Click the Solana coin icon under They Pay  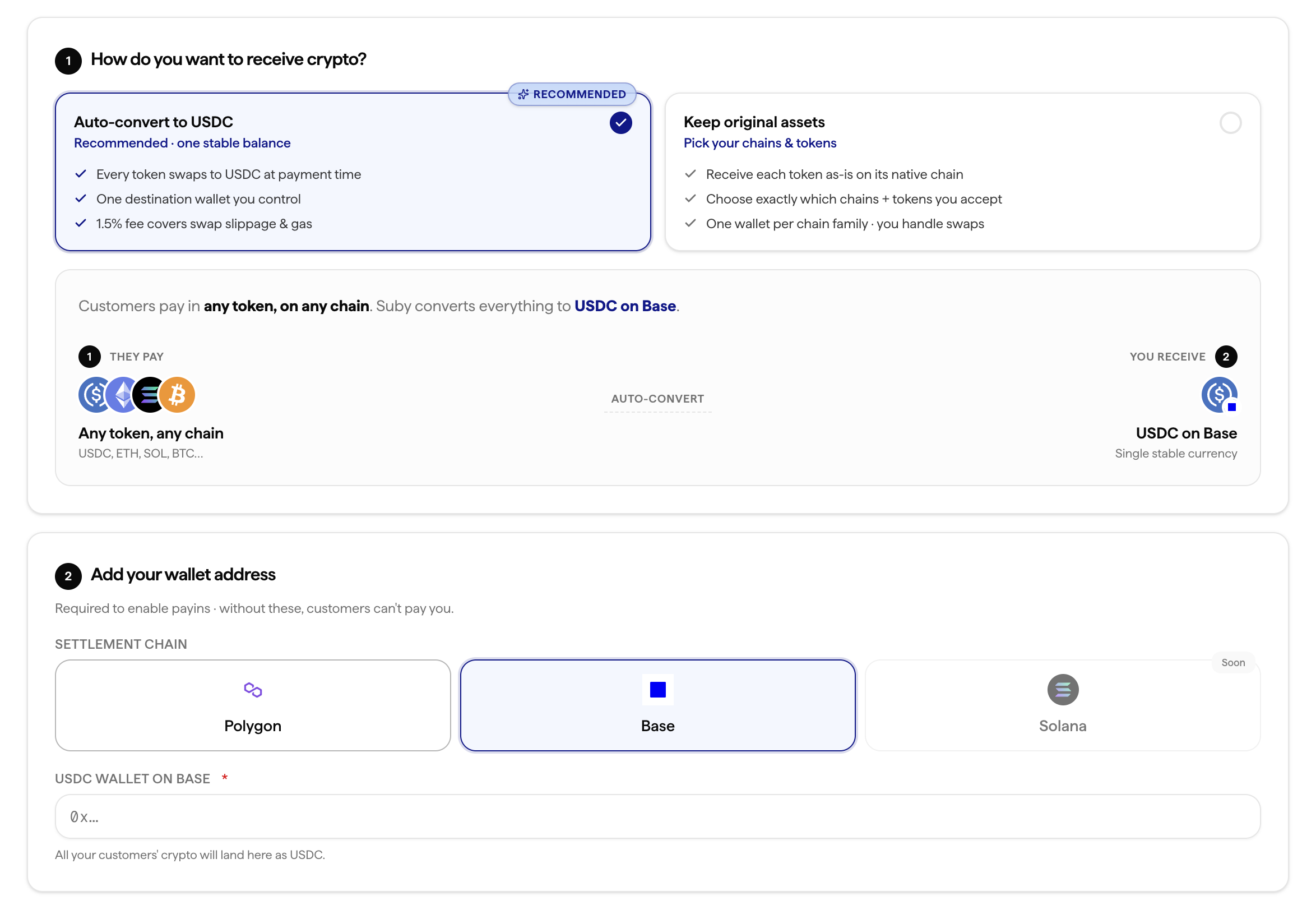(149, 395)
